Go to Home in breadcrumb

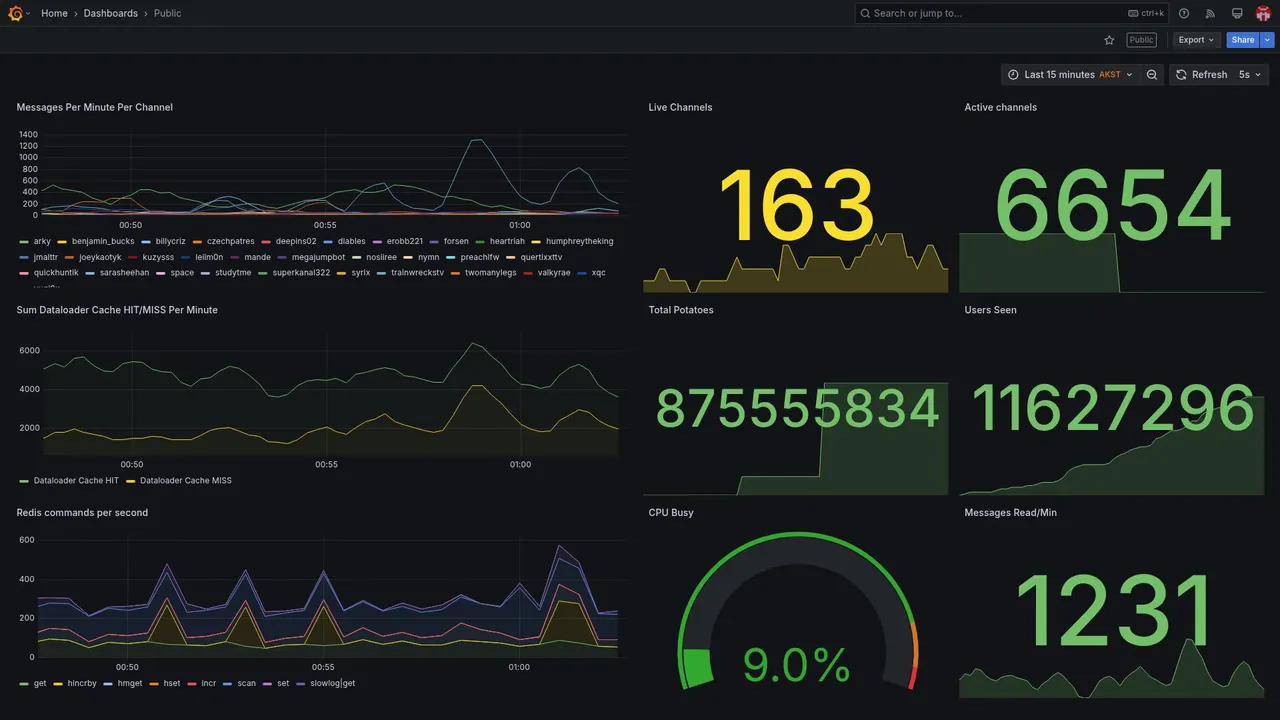click(x=54, y=13)
